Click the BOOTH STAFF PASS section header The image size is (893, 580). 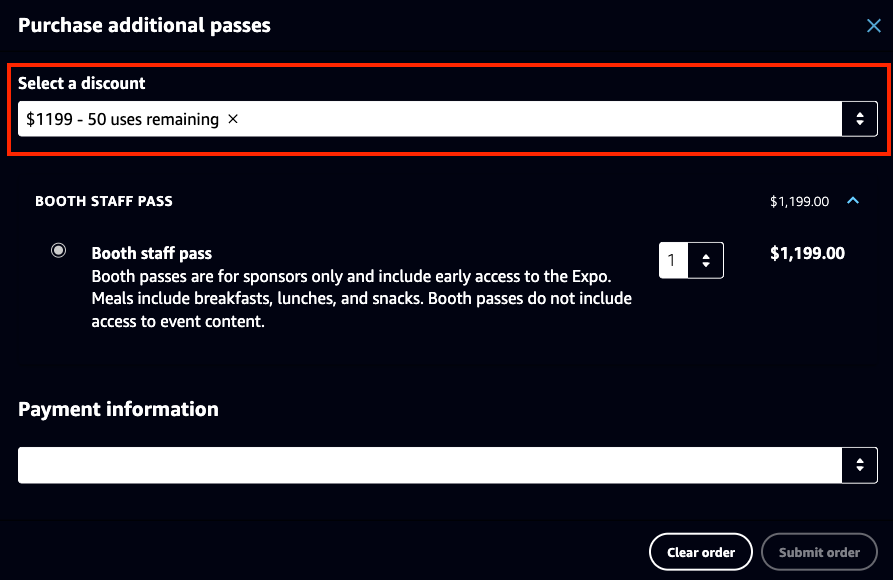pyautogui.click(x=104, y=201)
